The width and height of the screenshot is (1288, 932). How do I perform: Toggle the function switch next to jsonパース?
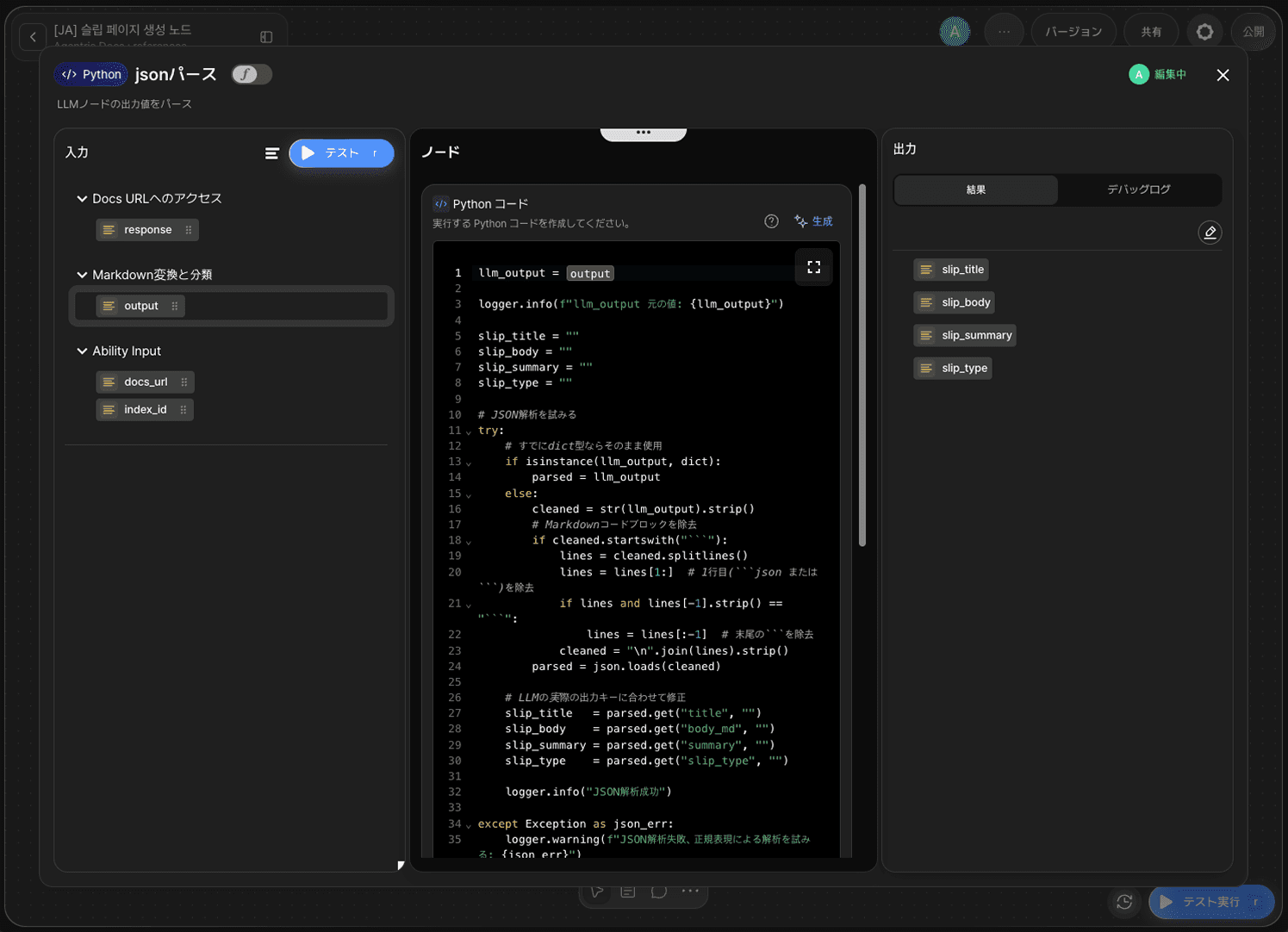coord(252,75)
